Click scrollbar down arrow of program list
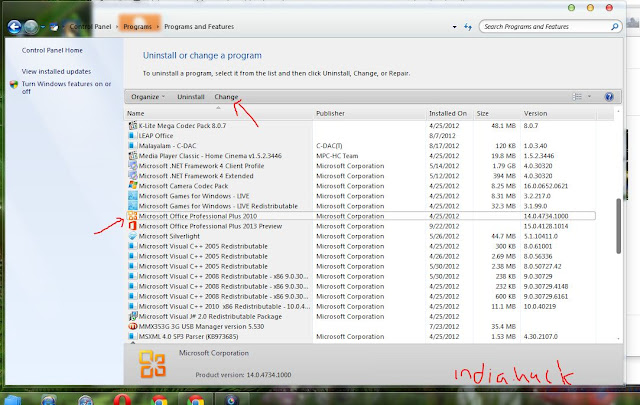 [618, 339]
